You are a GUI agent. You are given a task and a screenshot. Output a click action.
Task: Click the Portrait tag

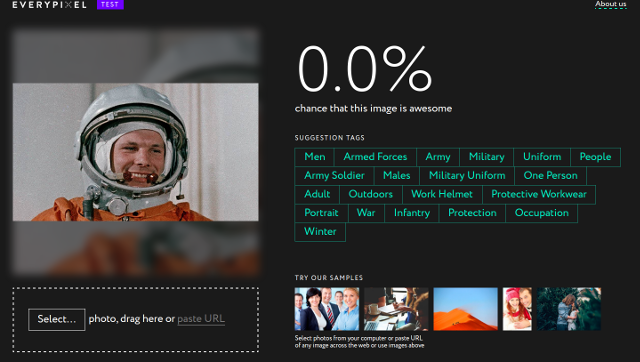[x=321, y=213]
